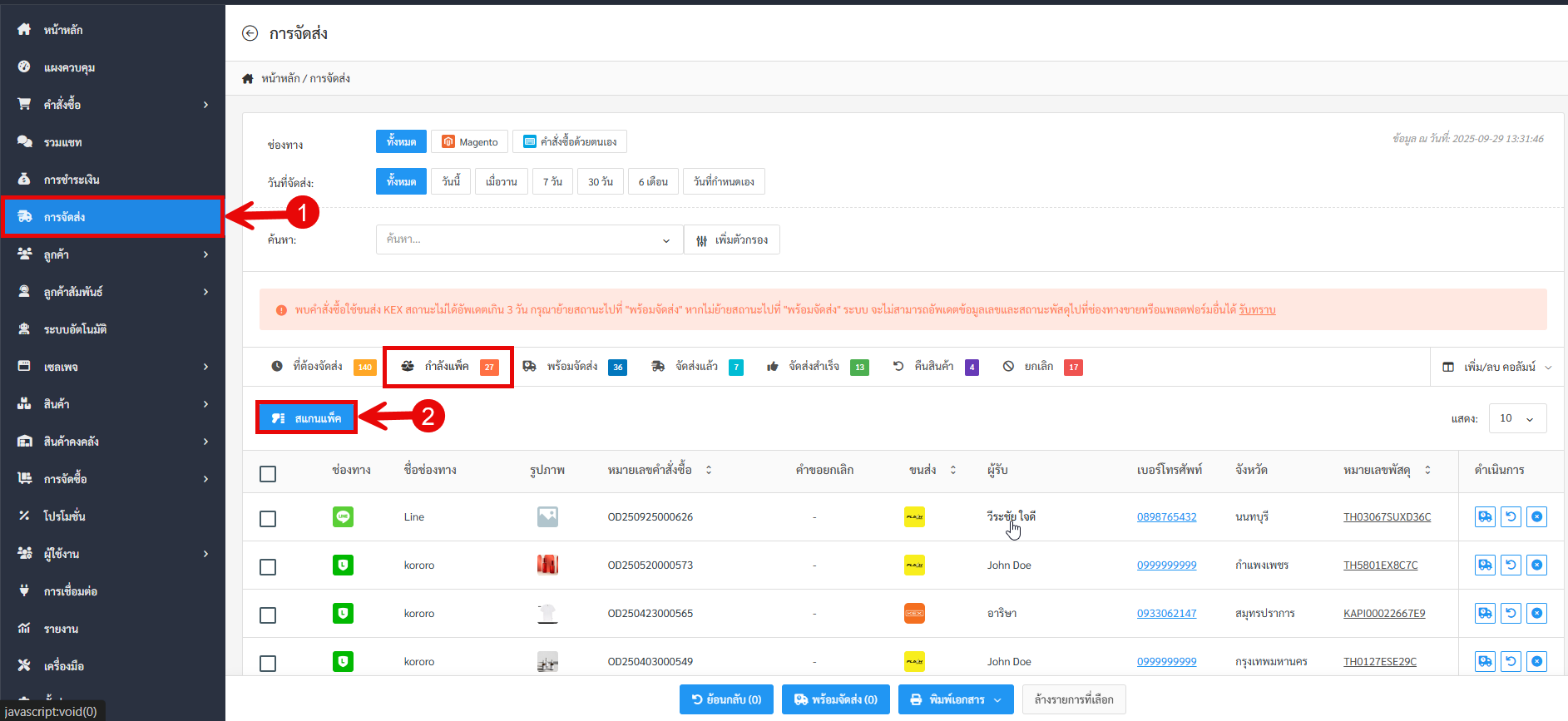
Task: Click the cancel icon for order OD250423000565
Action: (x=1536, y=614)
